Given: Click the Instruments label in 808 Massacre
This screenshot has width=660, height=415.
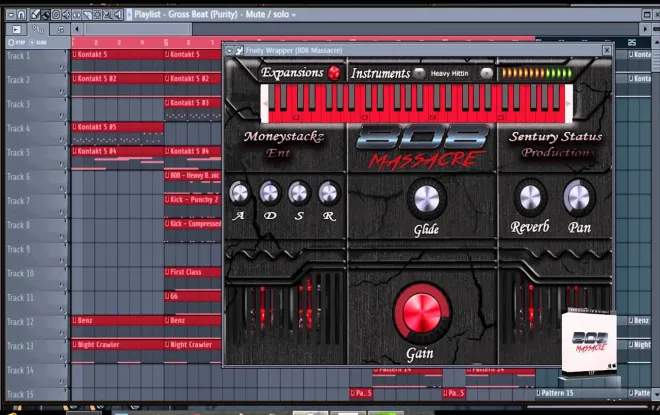Looking at the screenshot, I should [x=381, y=74].
